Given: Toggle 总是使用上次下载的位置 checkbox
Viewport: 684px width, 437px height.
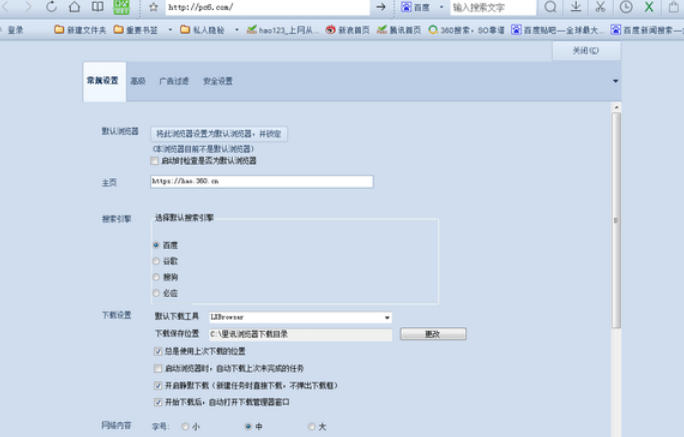Looking at the screenshot, I should [x=158, y=352].
